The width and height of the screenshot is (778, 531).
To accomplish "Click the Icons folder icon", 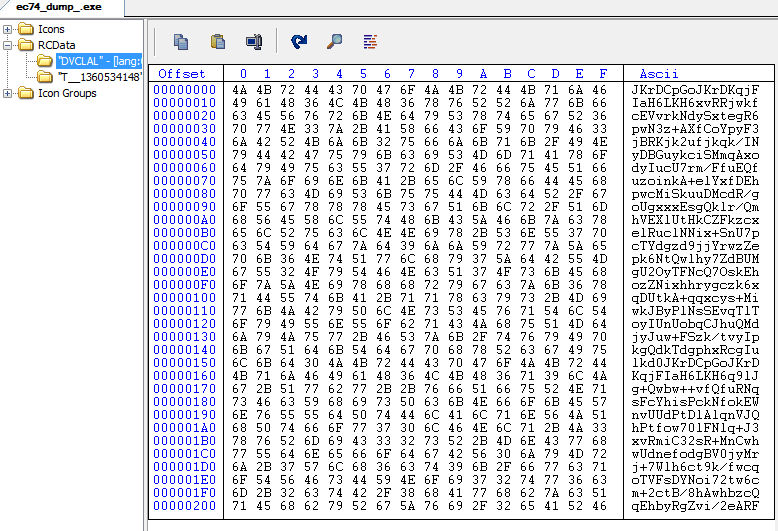I will [x=25, y=30].
